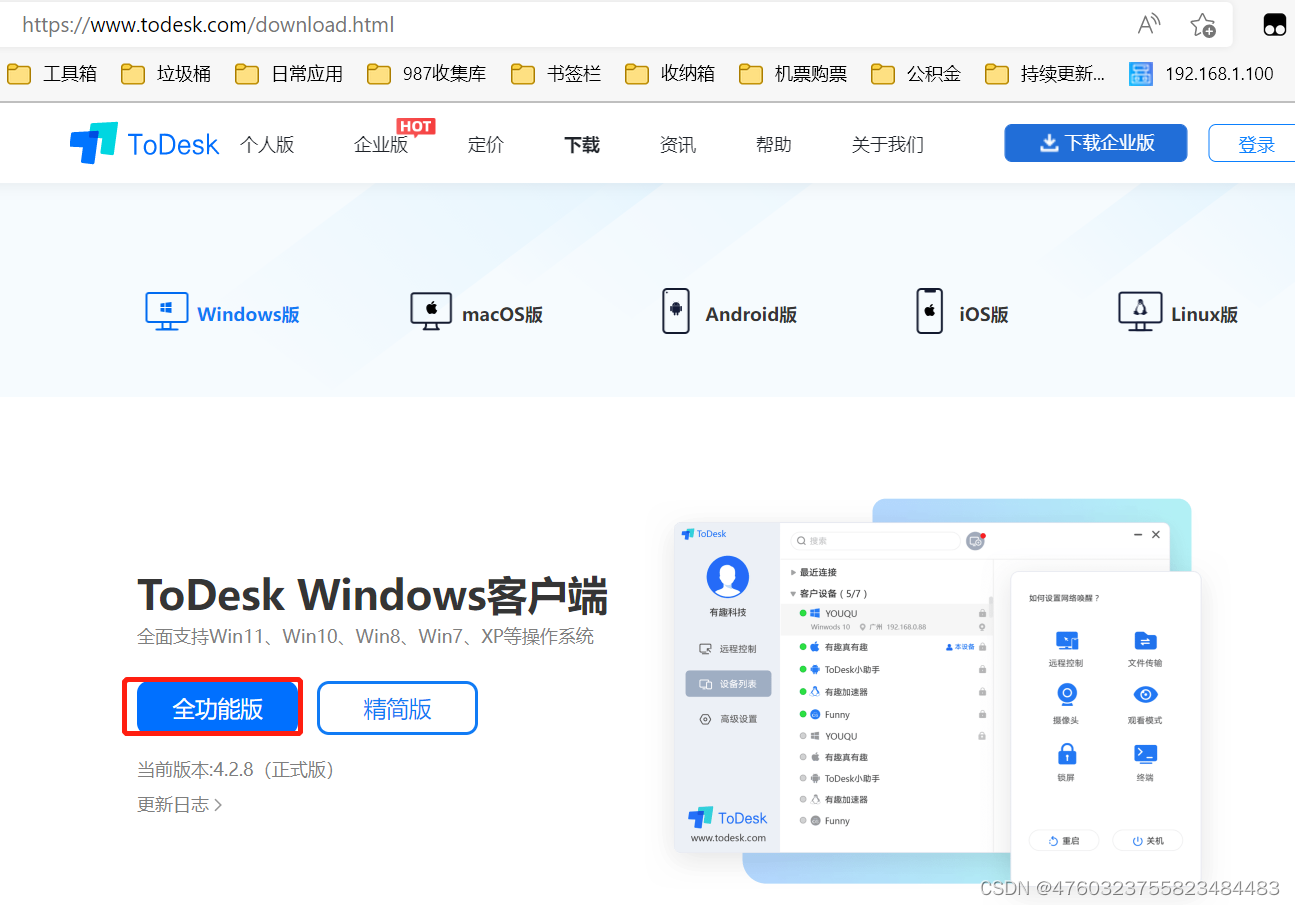The width and height of the screenshot is (1295, 905).
Task: Click the read aloud icon in address bar
Action: tap(1149, 24)
